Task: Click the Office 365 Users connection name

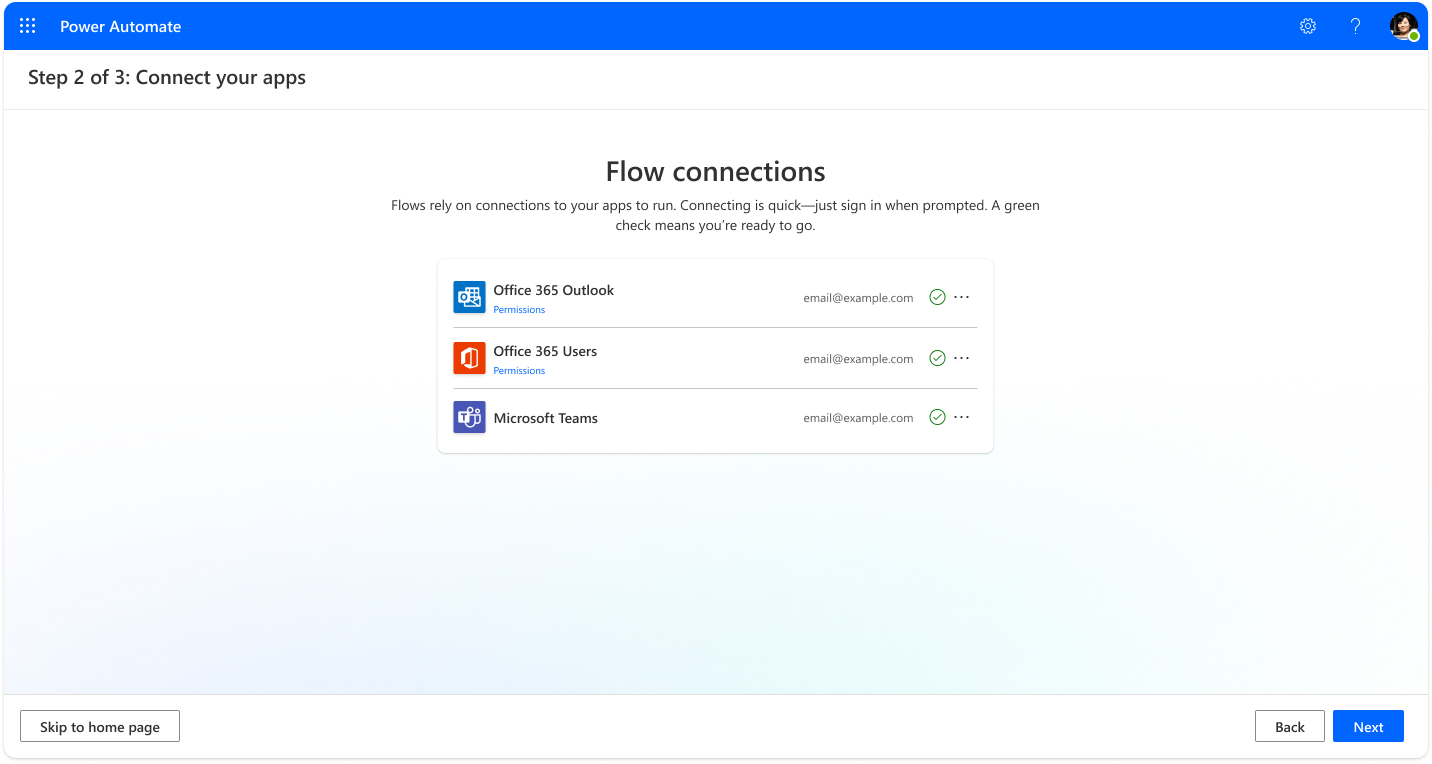Action: (x=545, y=351)
